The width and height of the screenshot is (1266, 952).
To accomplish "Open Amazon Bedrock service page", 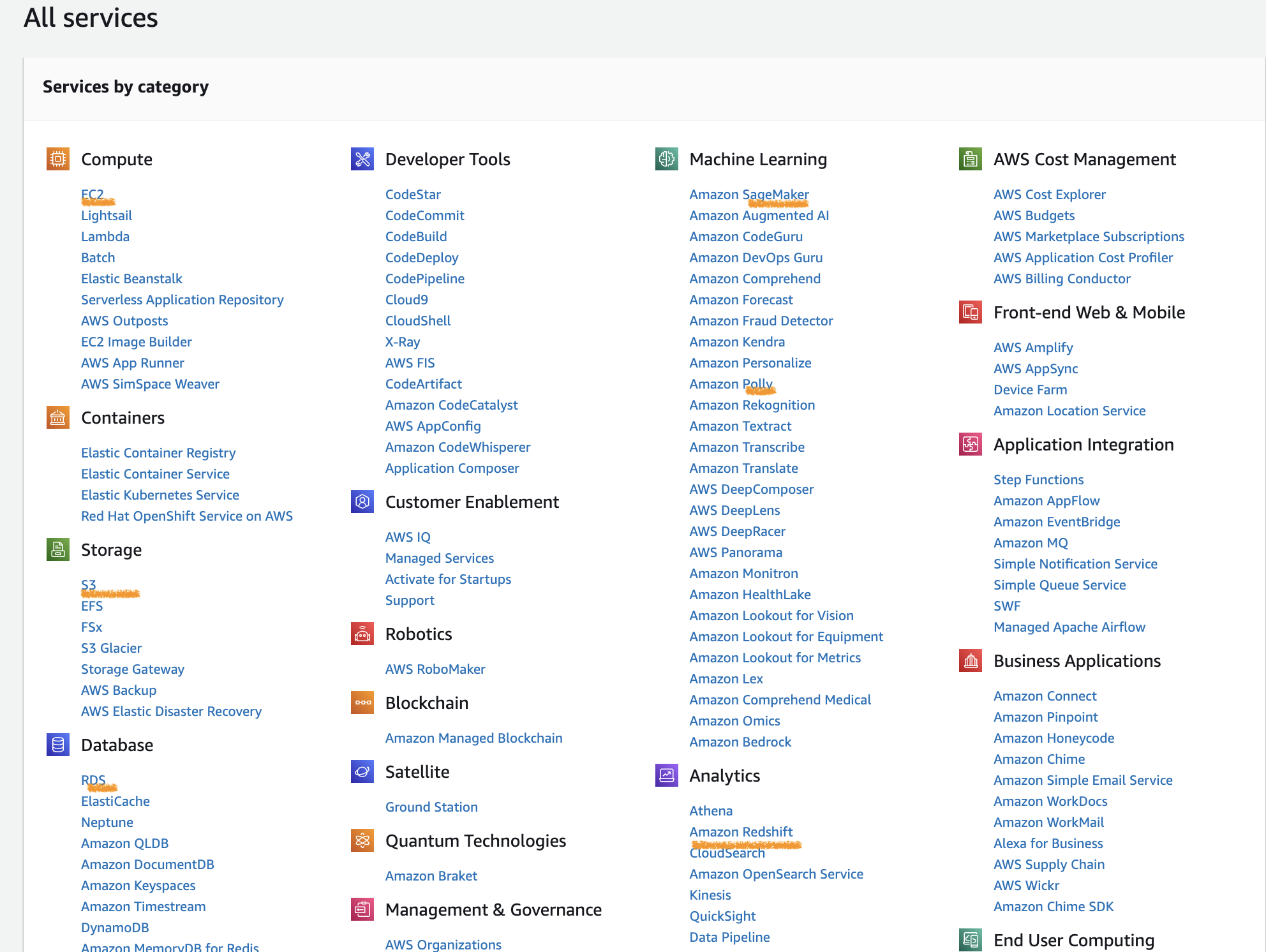I will (740, 742).
